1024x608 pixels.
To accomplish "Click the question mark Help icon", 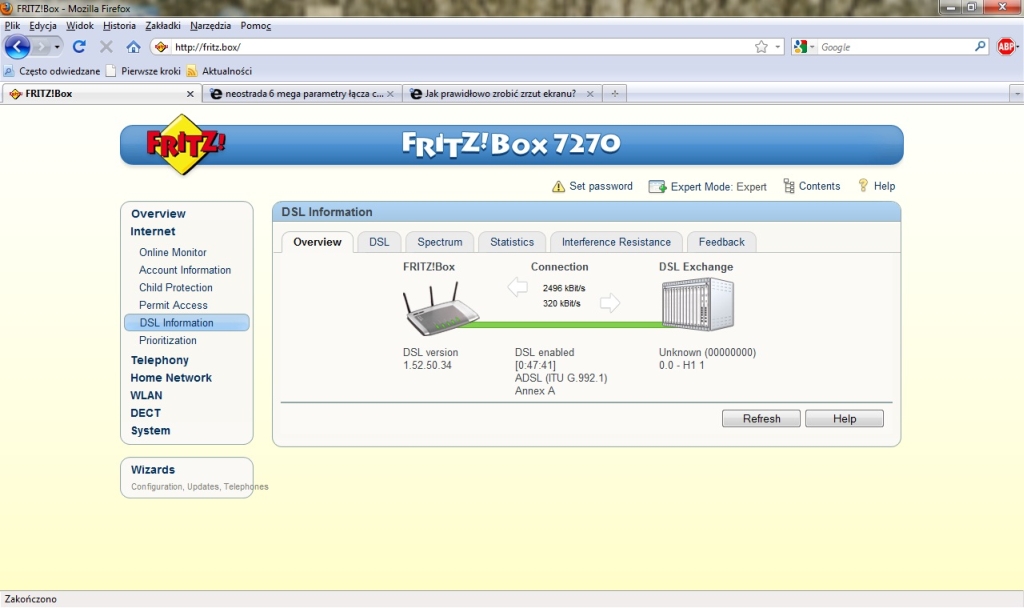I will pos(863,185).
